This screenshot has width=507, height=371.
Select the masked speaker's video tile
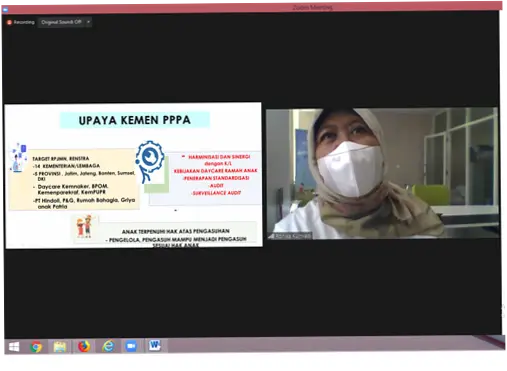382,173
